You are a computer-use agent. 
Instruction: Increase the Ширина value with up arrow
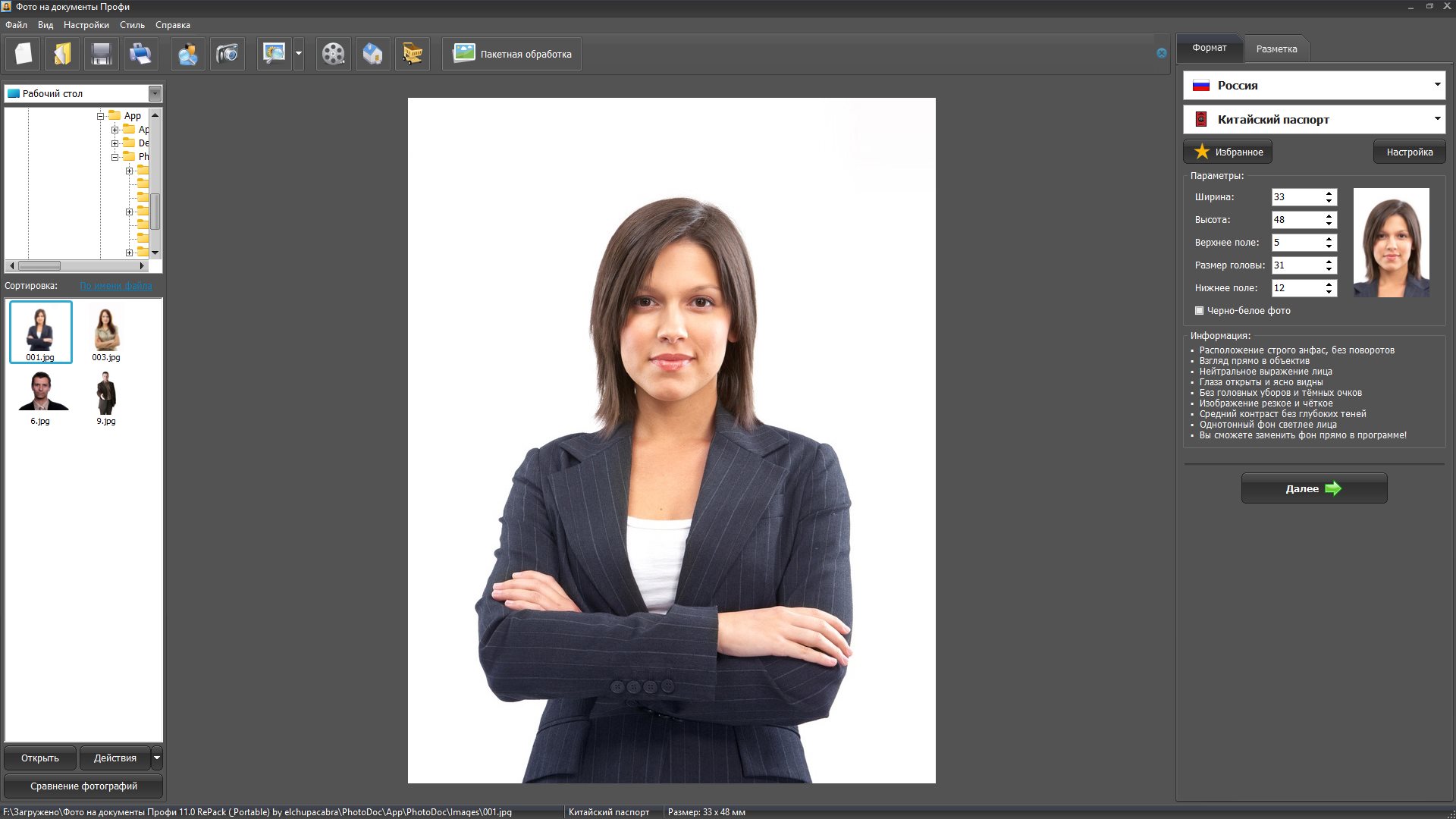(x=1329, y=193)
